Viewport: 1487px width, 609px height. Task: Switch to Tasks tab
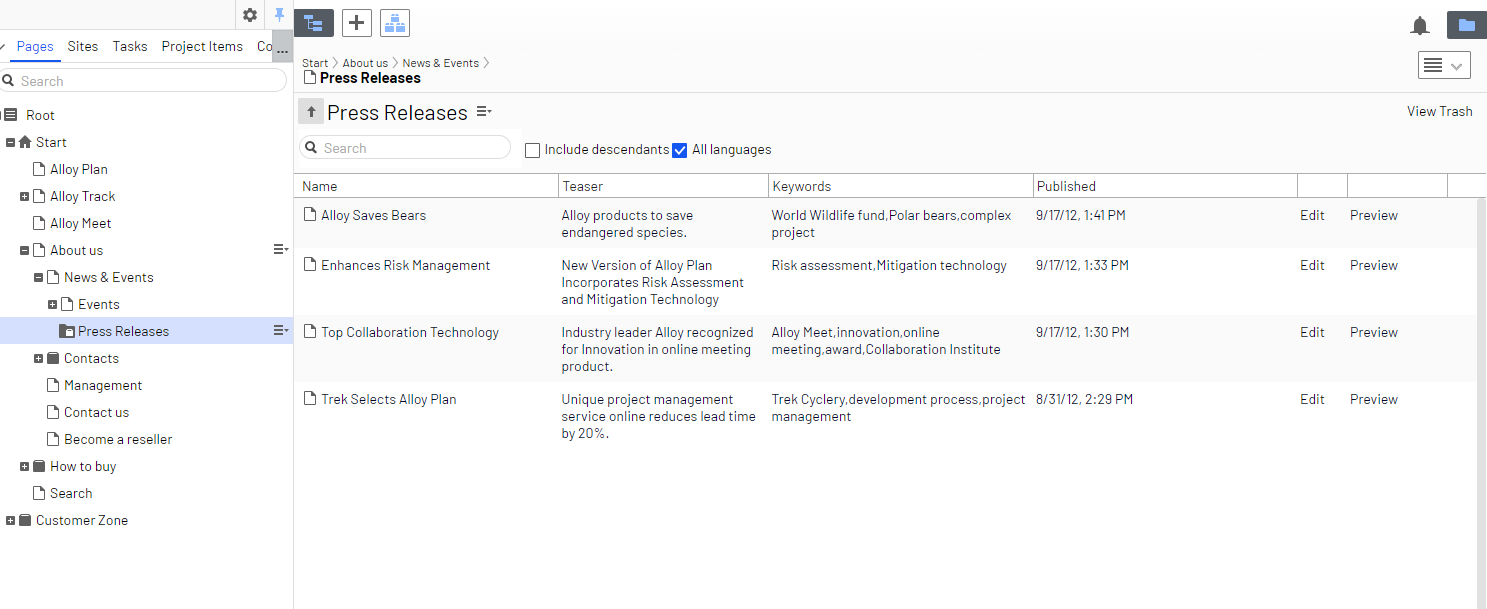[130, 46]
